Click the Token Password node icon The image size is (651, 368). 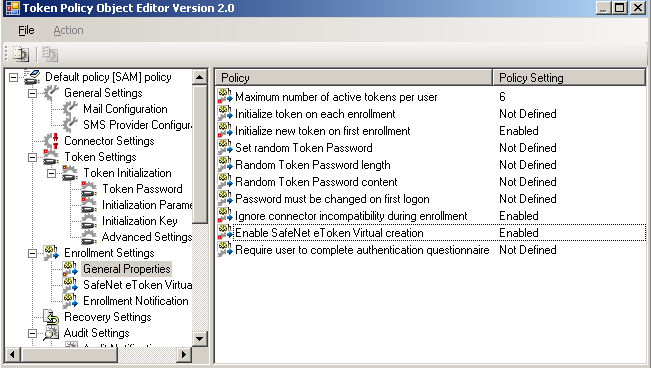[89, 189]
